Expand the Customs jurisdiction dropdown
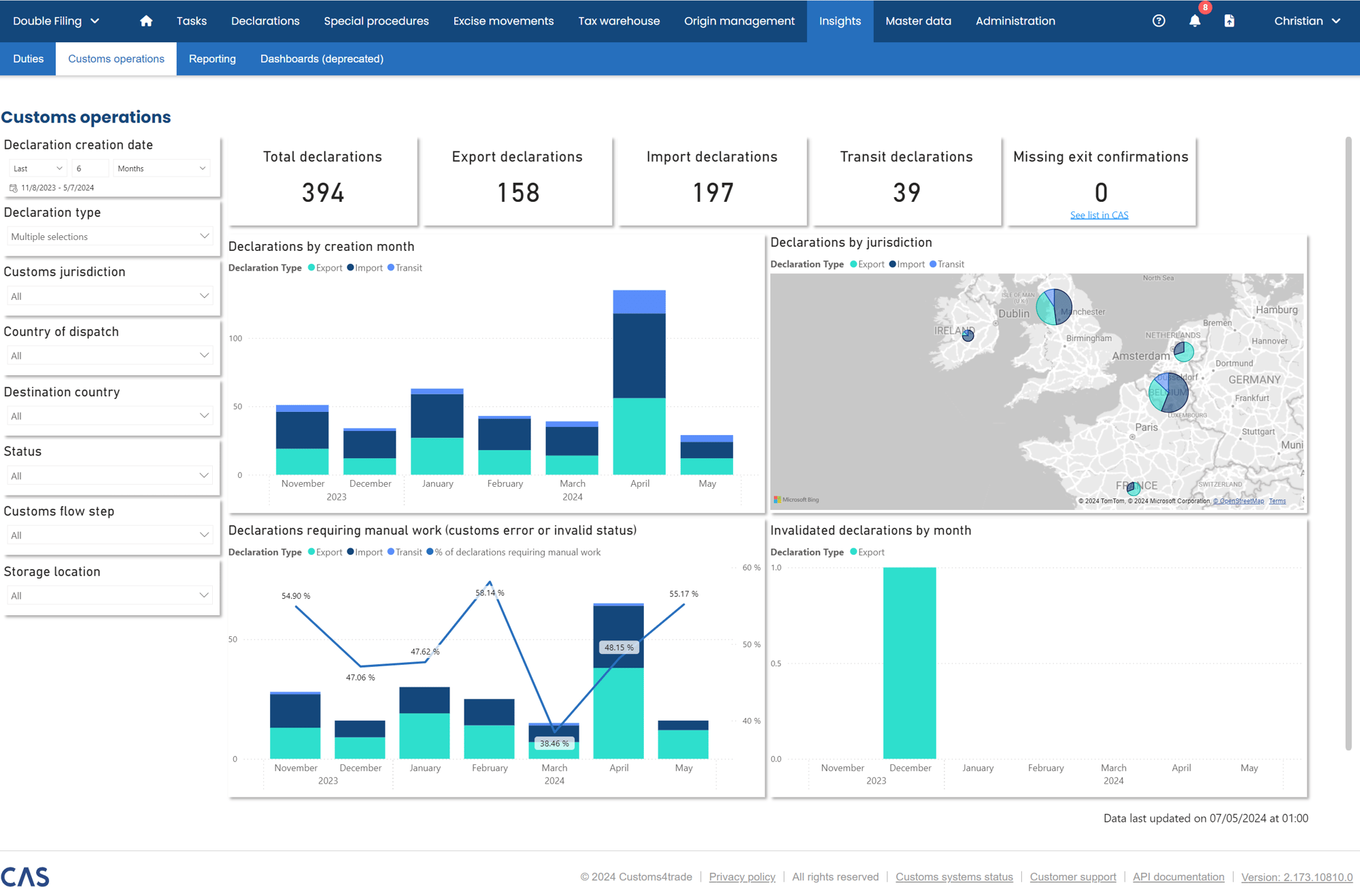The height and width of the screenshot is (896, 1360). pyautogui.click(x=110, y=296)
